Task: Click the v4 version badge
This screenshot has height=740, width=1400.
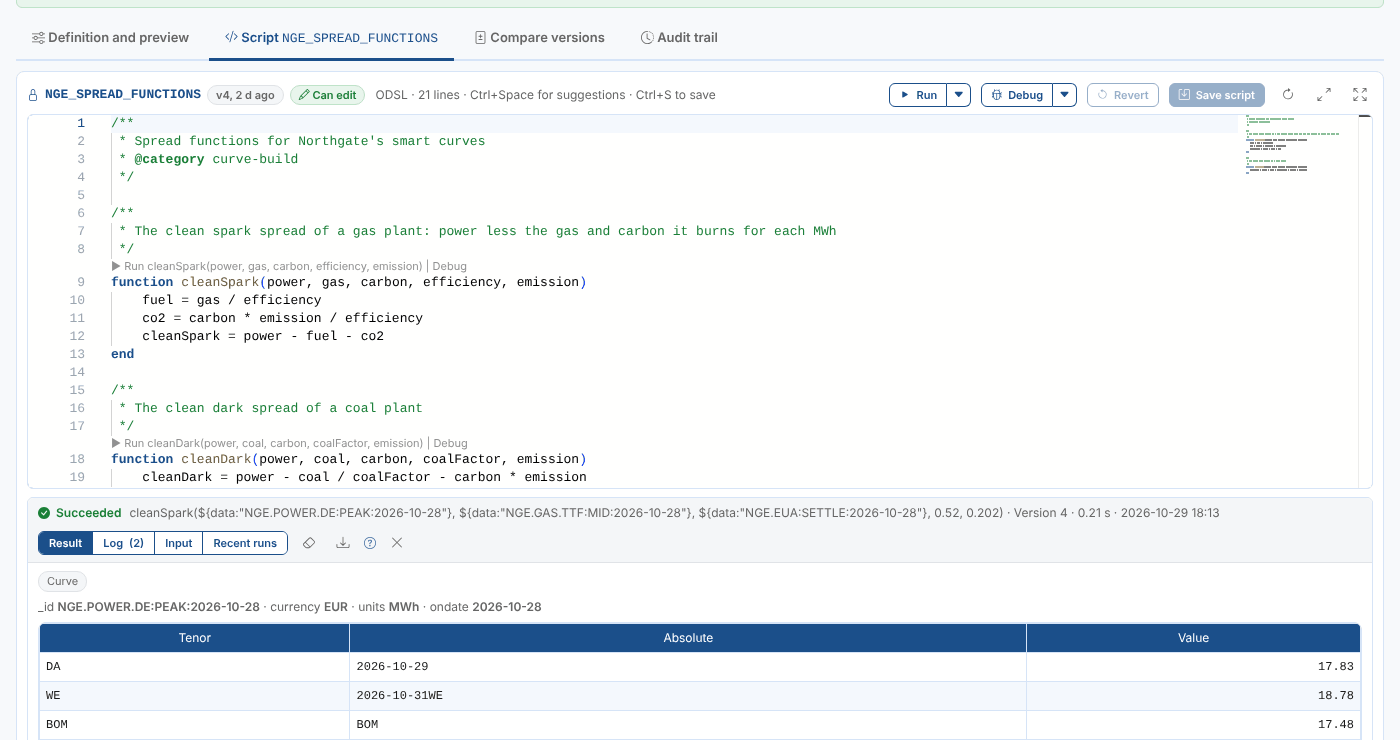Action: tap(245, 95)
